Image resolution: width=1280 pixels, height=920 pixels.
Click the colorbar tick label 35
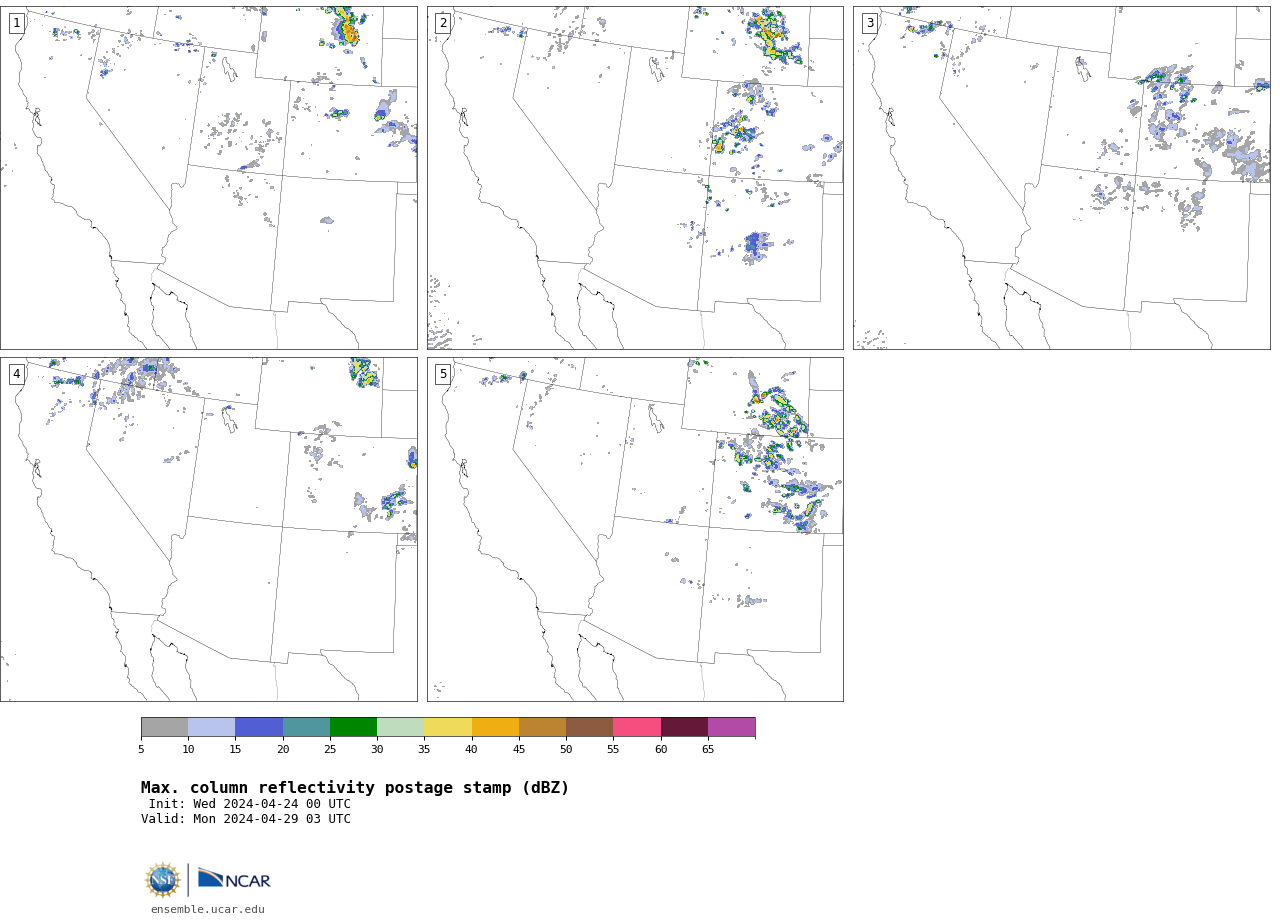[x=424, y=750]
